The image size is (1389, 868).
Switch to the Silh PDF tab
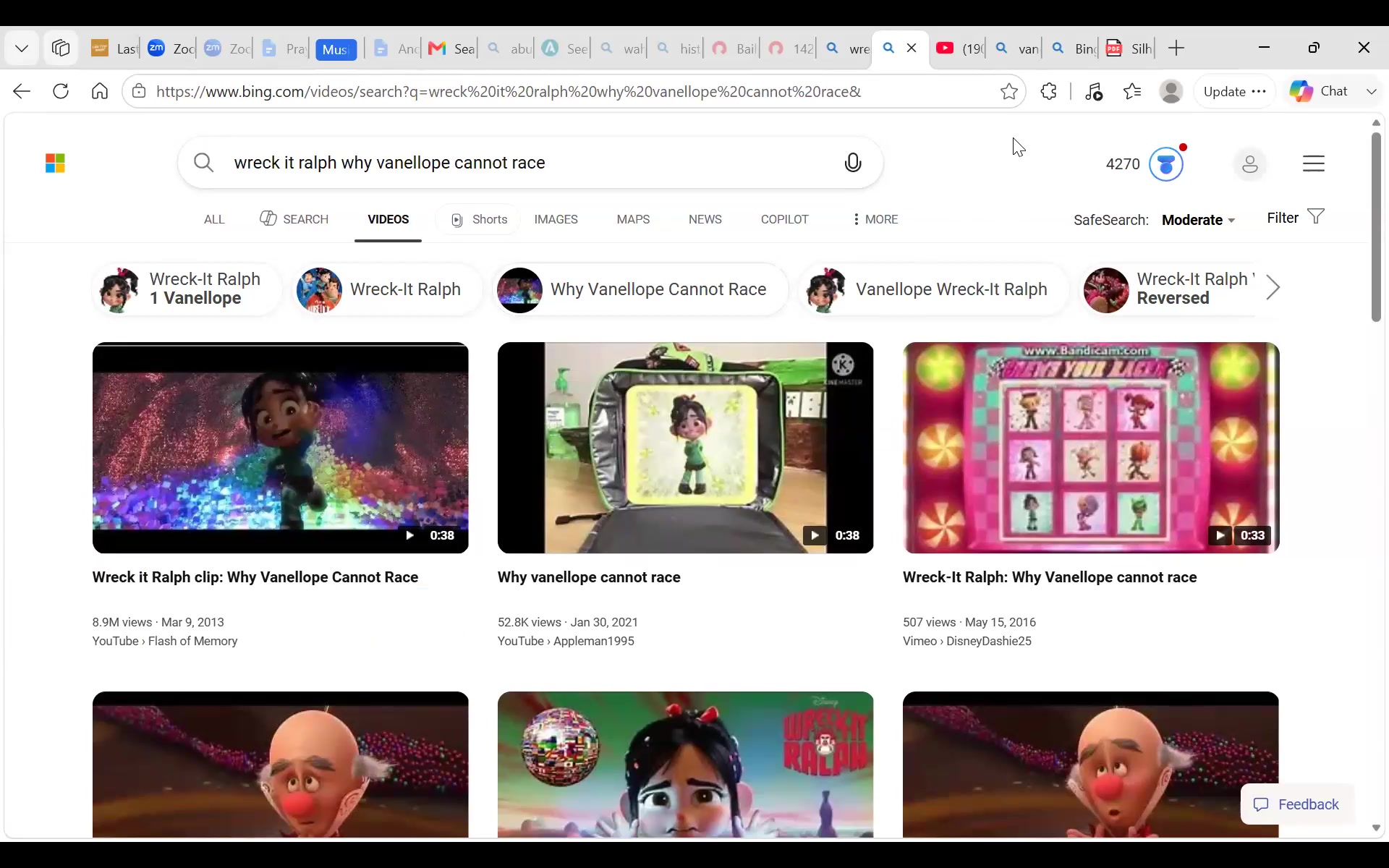click(1129, 48)
